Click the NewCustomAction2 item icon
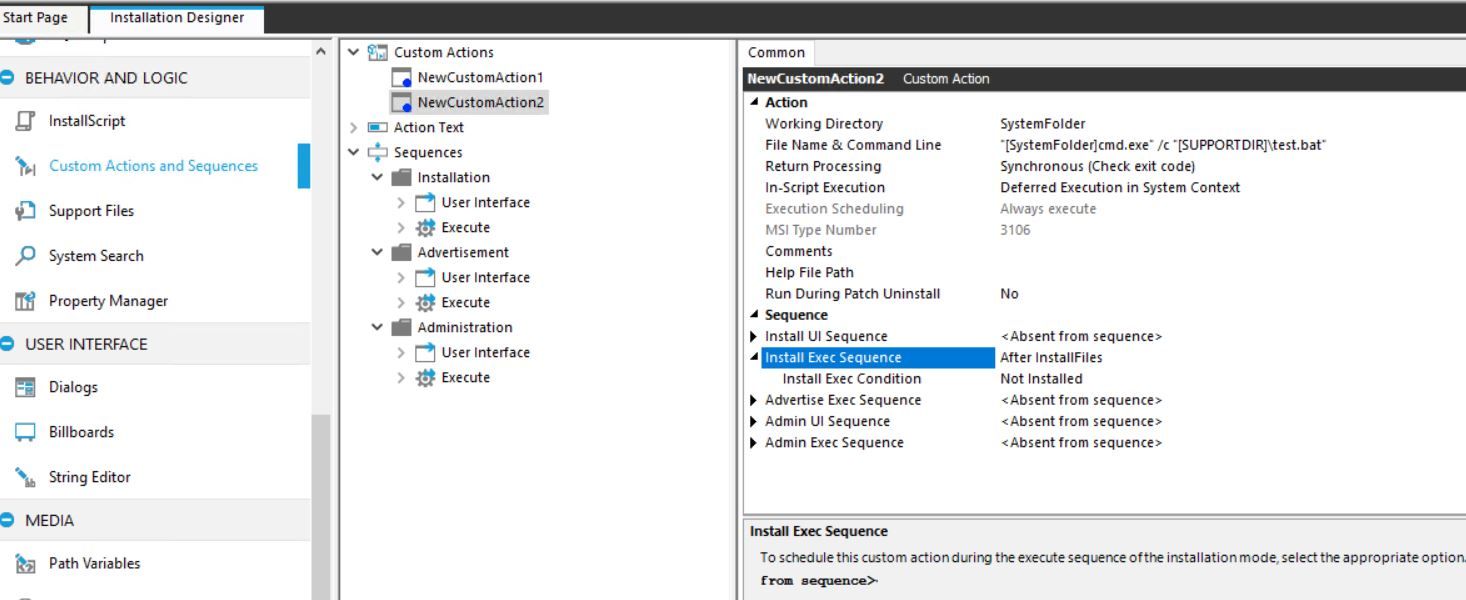 pos(402,103)
